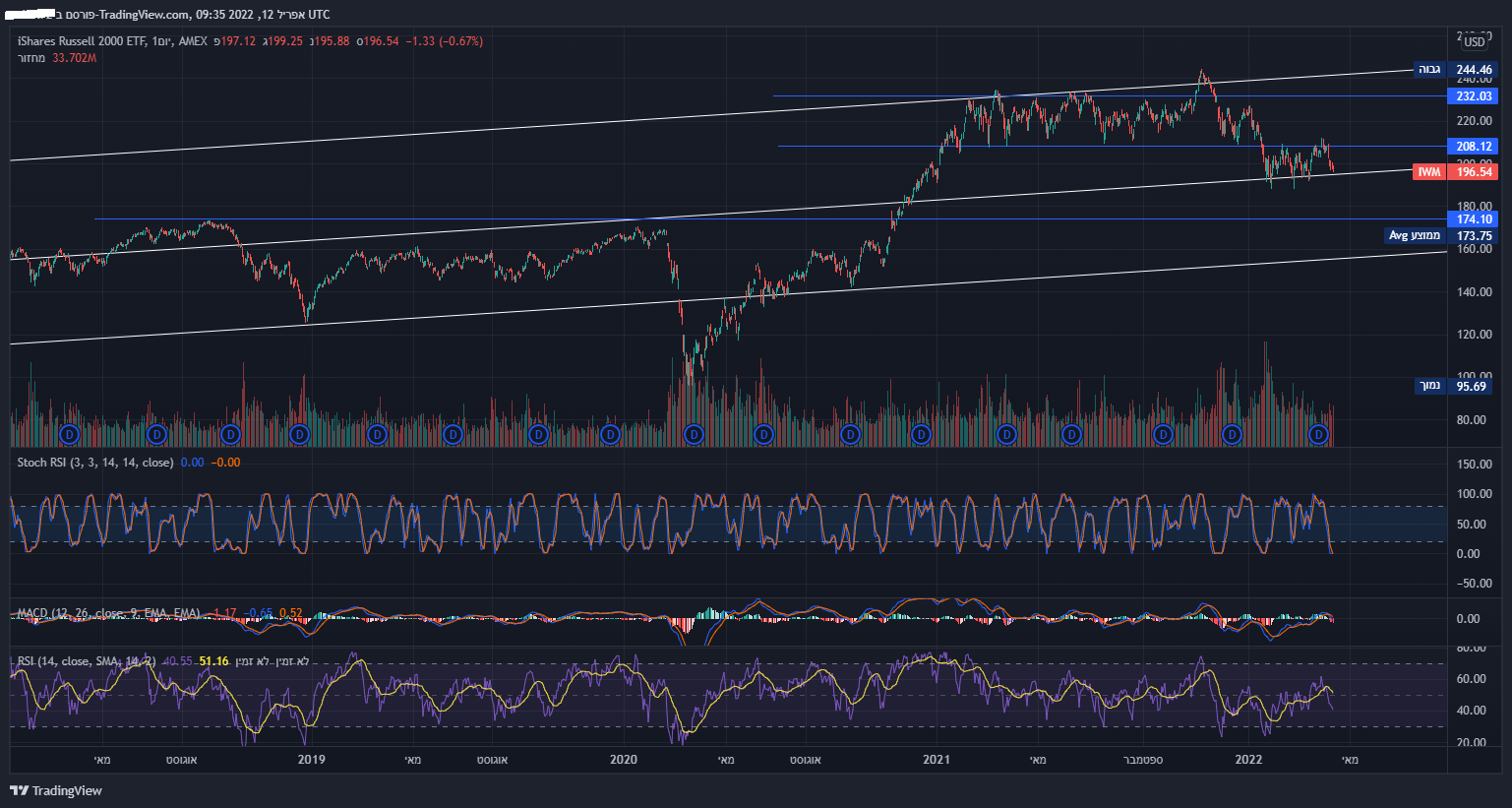Select the blue 174.10 price label
The height and width of the screenshot is (808, 1512).
(x=1474, y=219)
